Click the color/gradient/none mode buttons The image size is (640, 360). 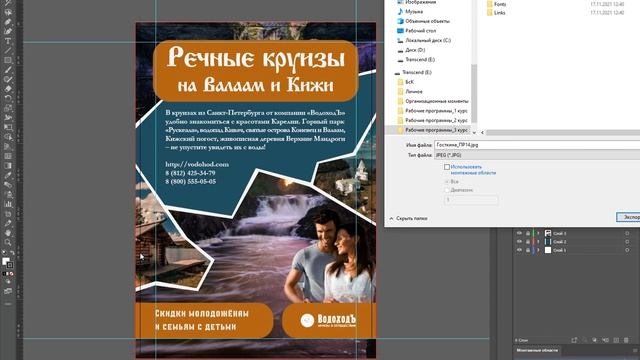coord(8,272)
